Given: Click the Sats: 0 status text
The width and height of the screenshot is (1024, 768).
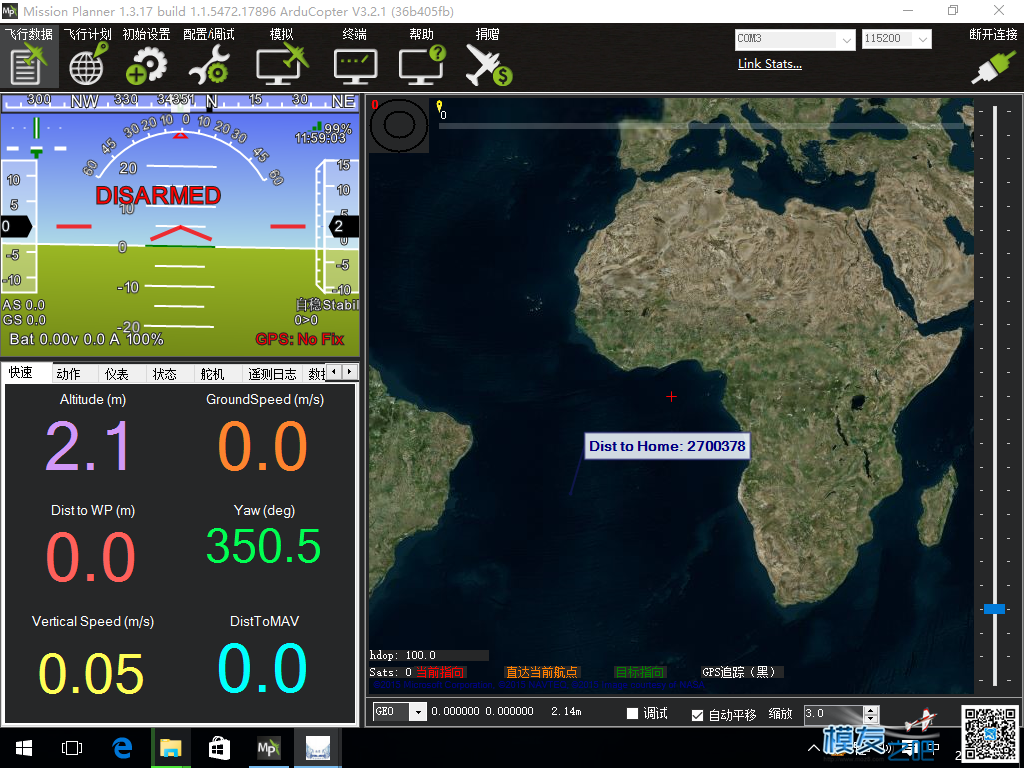Looking at the screenshot, I should 391,672.
